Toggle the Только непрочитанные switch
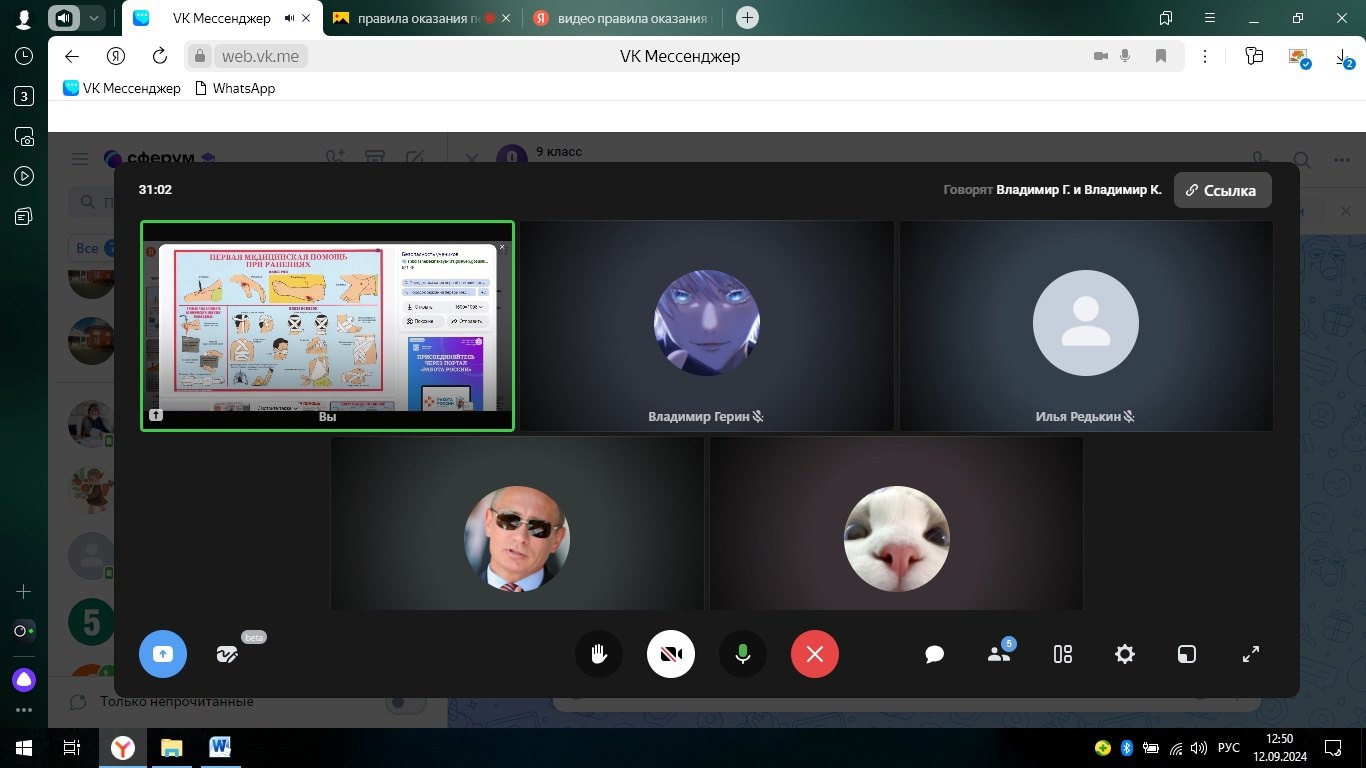The image size is (1366, 768). click(407, 702)
